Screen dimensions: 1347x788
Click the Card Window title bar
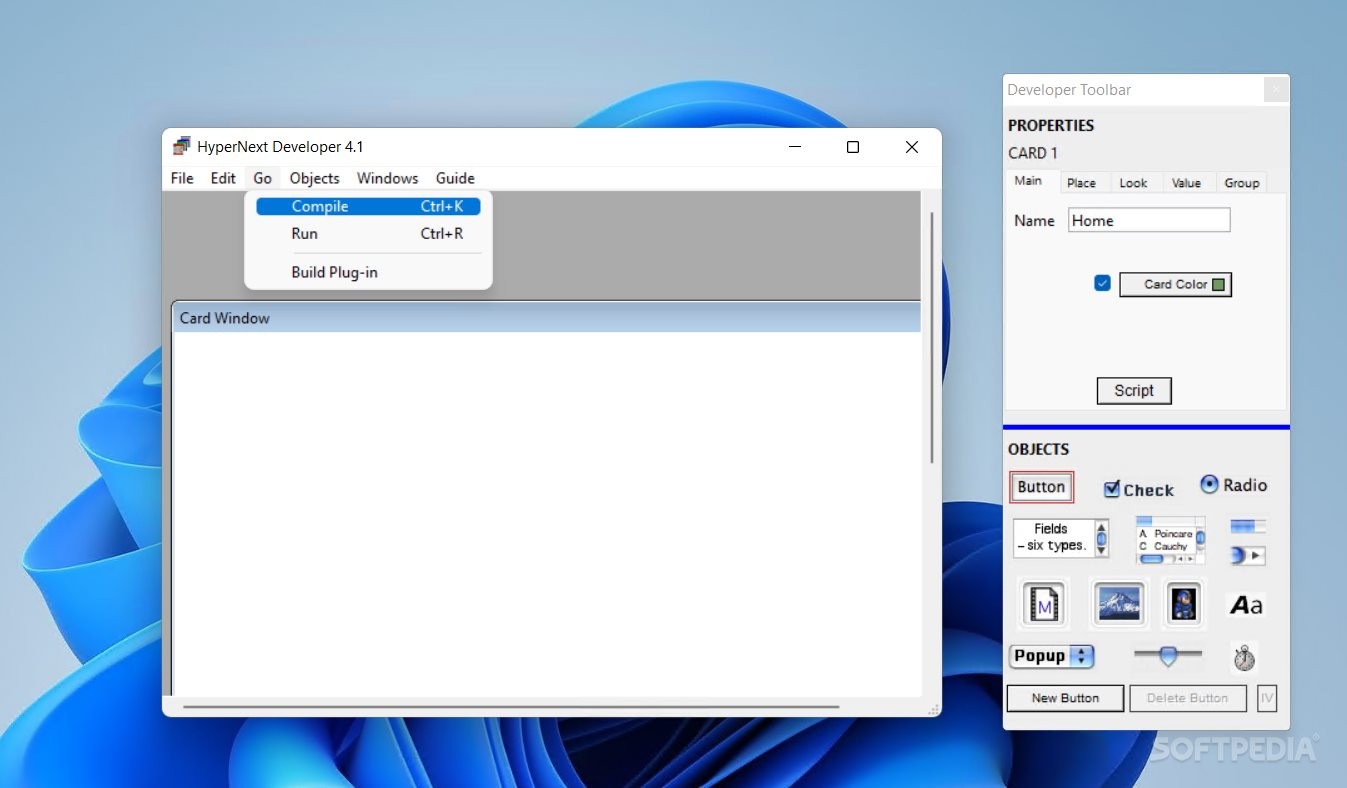tap(546, 318)
